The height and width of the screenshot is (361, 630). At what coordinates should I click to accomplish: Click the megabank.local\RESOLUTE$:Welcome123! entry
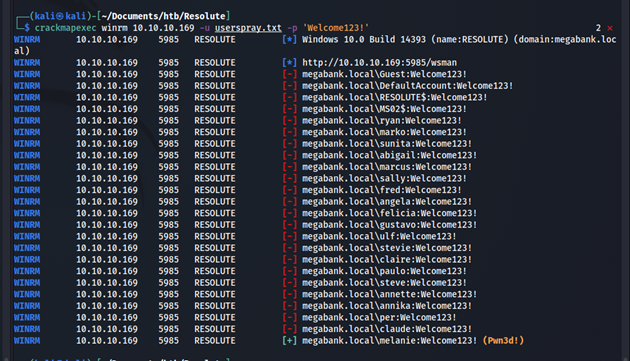(395, 98)
